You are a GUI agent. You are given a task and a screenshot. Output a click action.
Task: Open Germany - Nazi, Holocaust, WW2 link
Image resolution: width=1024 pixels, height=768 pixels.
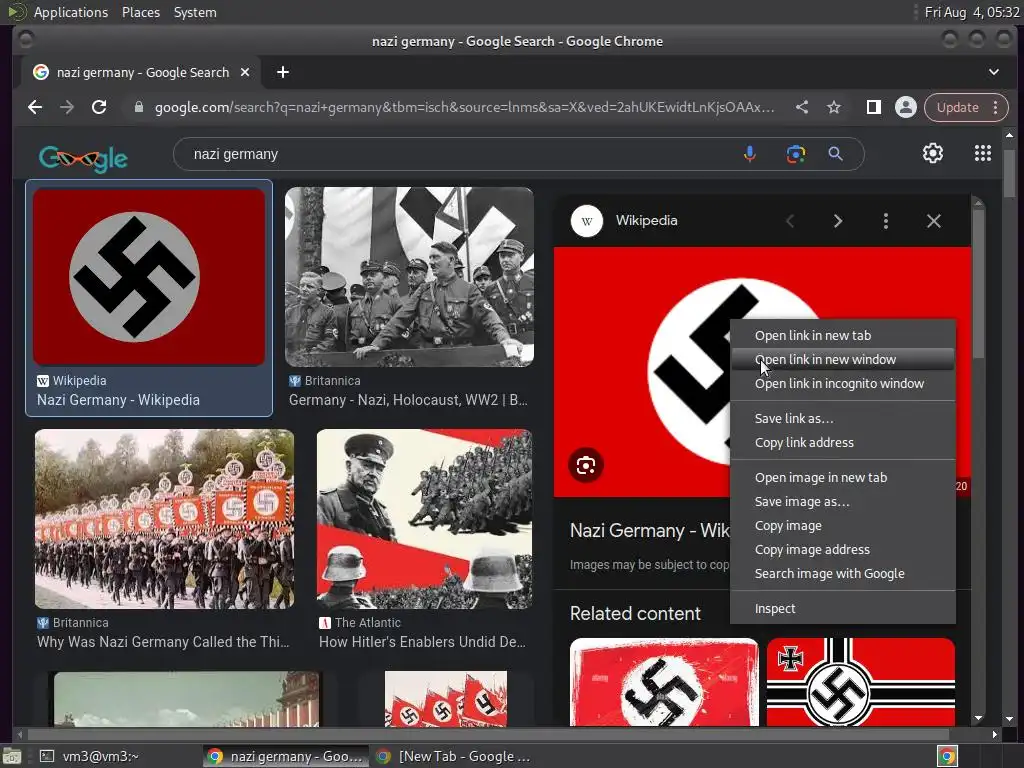point(408,400)
